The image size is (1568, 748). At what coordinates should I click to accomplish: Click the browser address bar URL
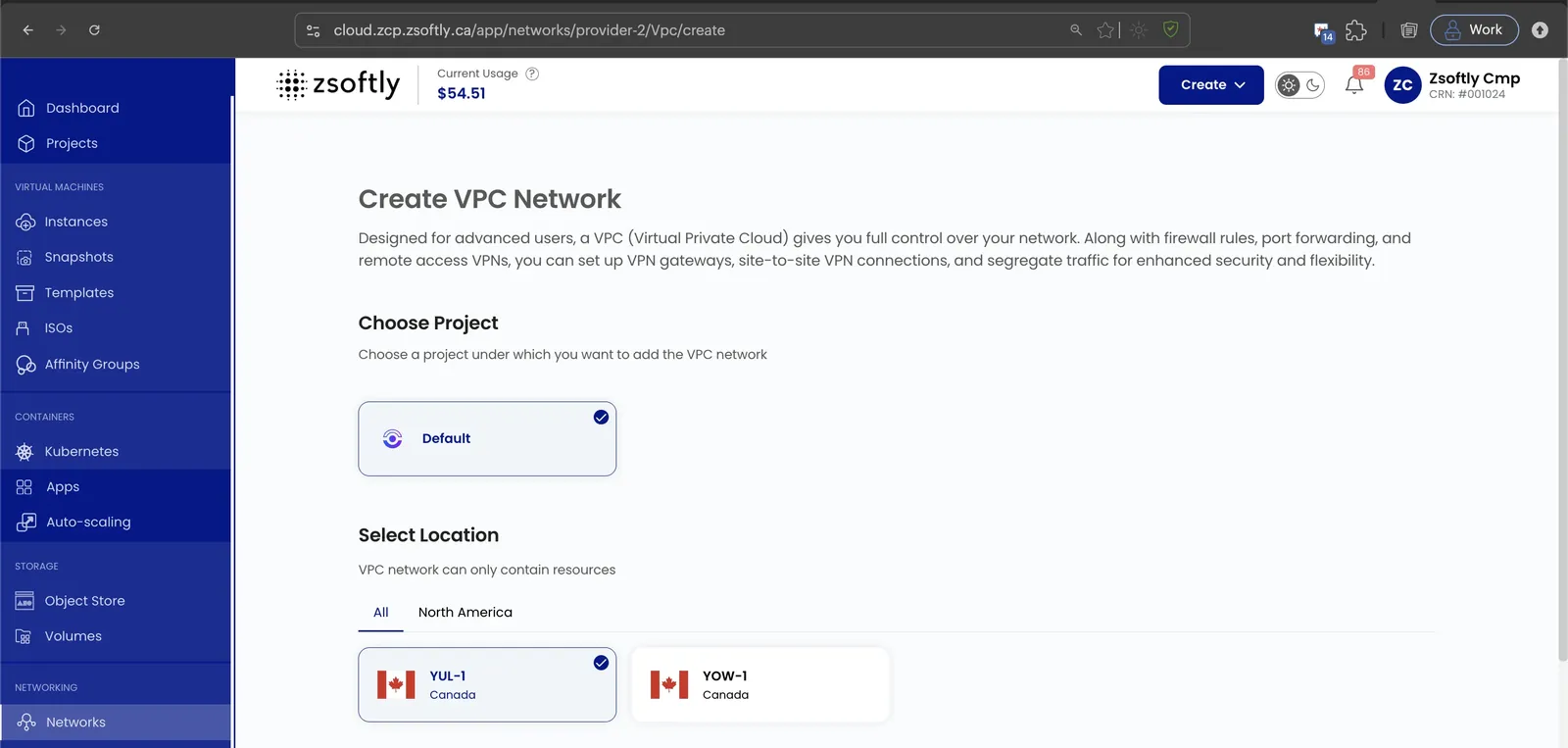529,30
